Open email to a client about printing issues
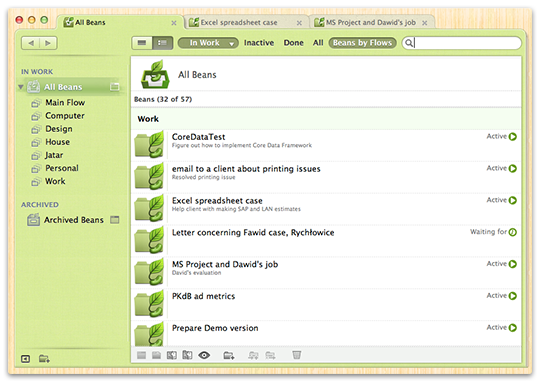This screenshot has width=540, height=382. click(x=246, y=169)
